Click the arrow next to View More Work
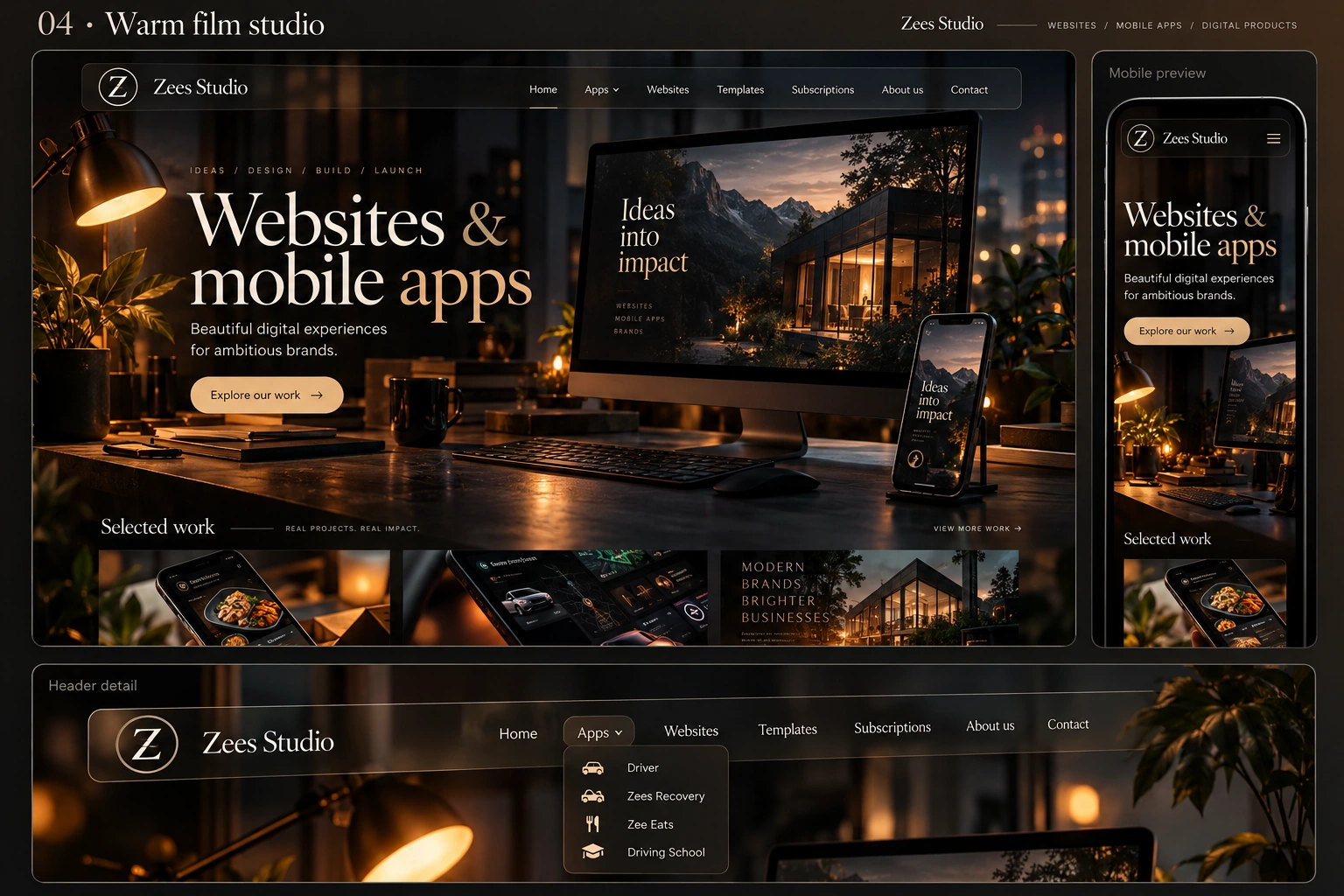 coord(1018,528)
